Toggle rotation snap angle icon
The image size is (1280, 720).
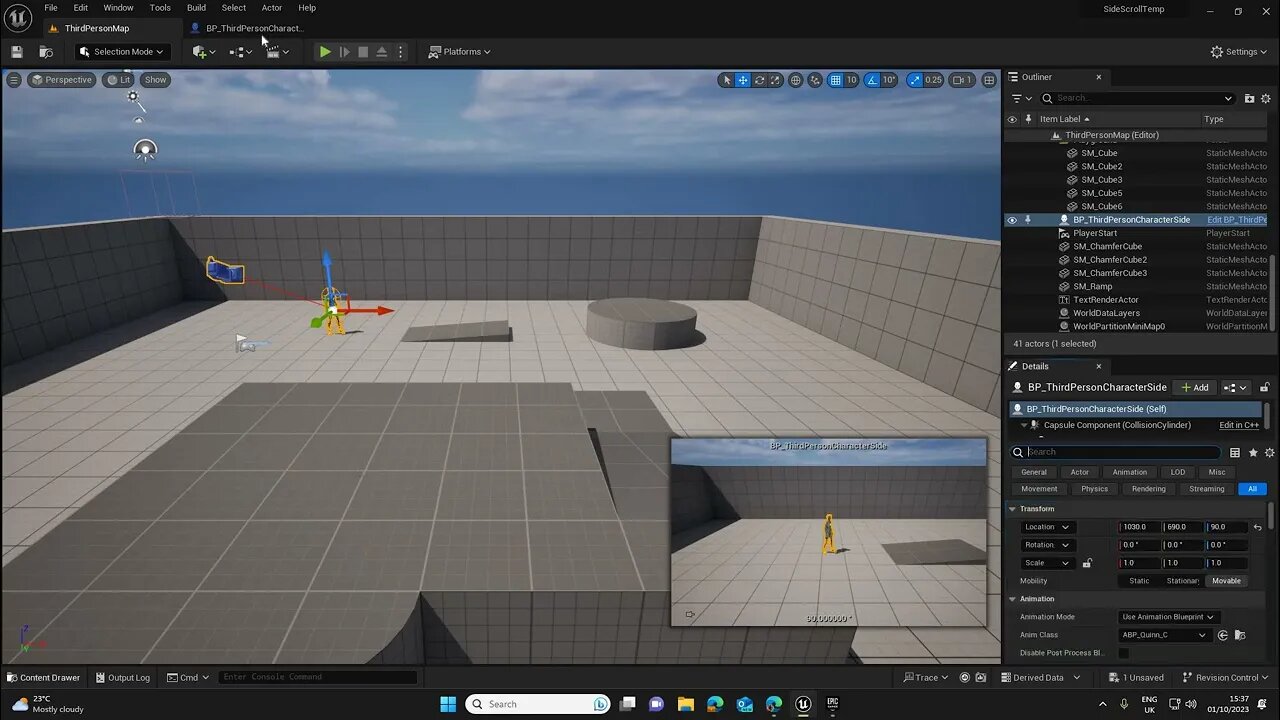click(872, 80)
